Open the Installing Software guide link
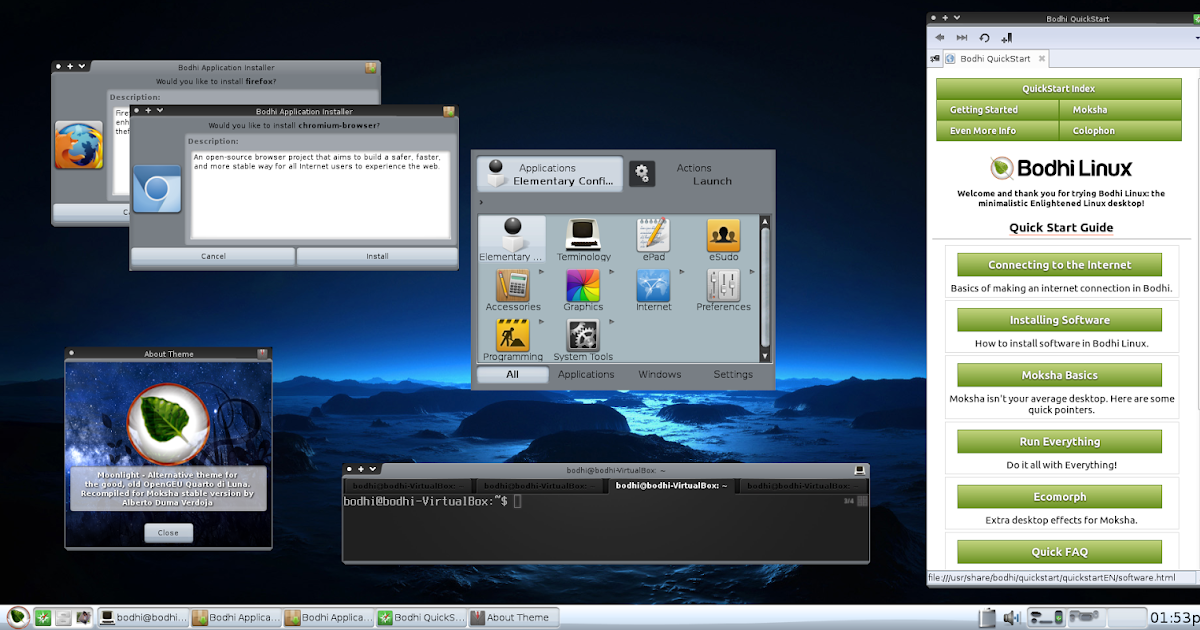 [1058, 320]
